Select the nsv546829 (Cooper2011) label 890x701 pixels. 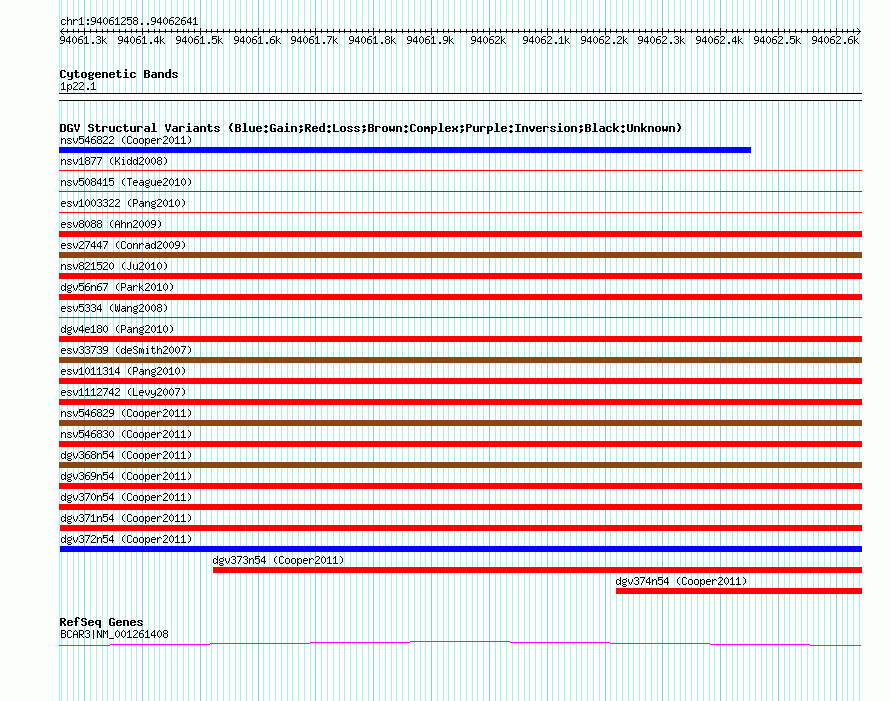126,413
